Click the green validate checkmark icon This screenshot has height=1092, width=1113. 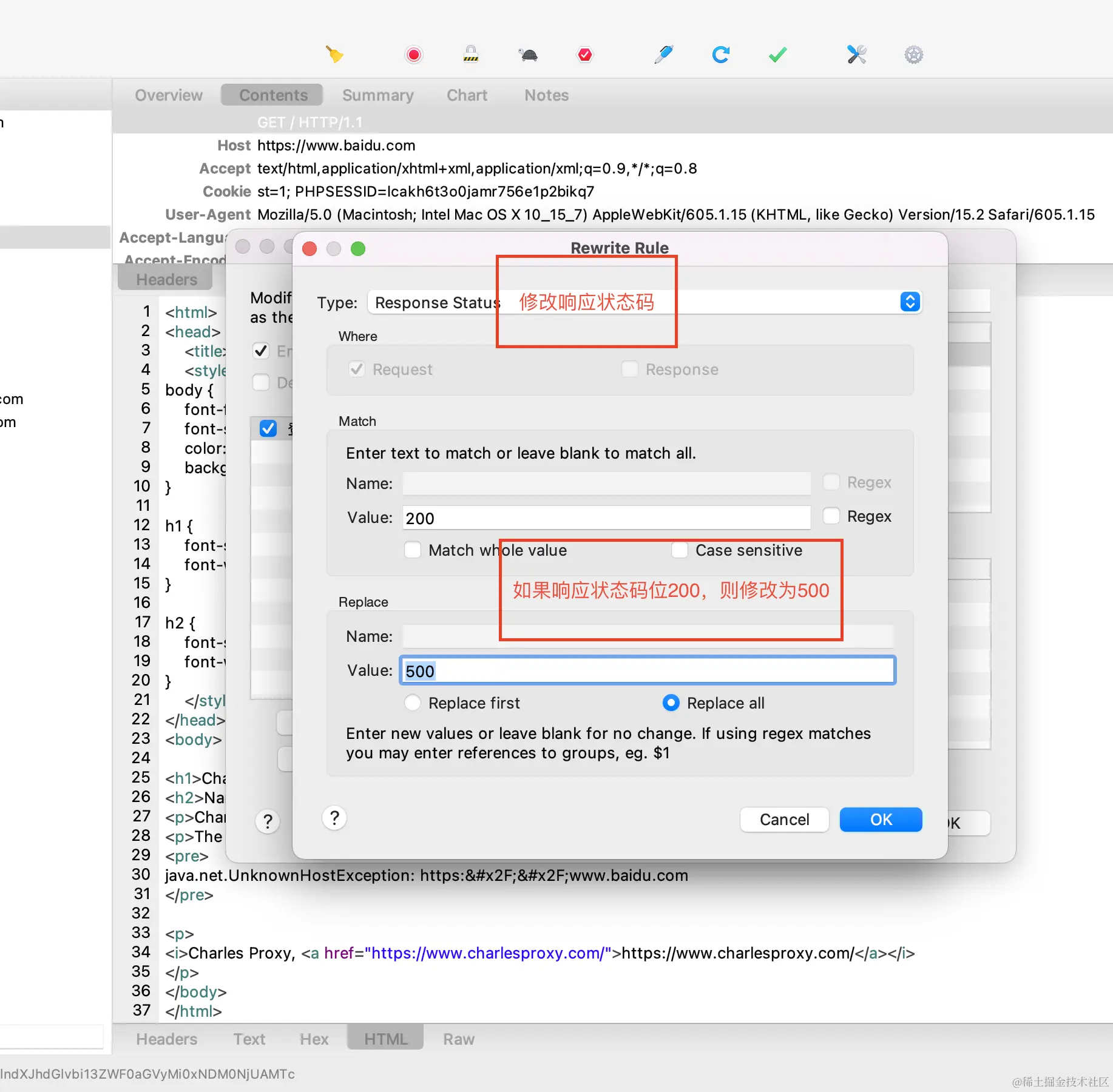(777, 55)
